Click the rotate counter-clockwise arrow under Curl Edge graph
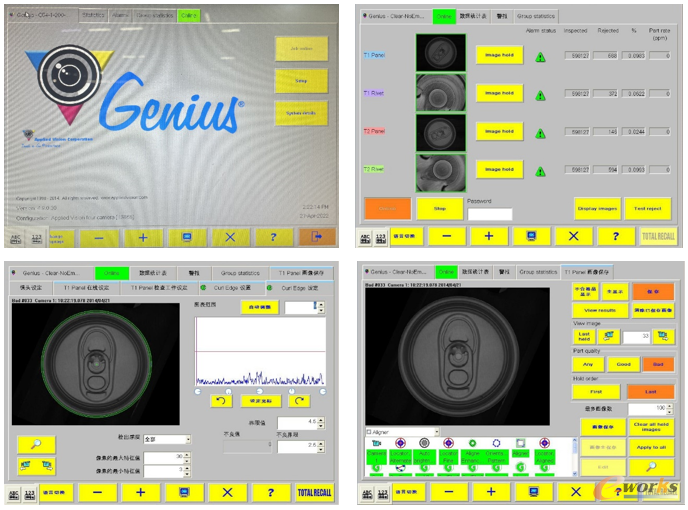The width and height of the screenshot is (688, 510). point(221,401)
